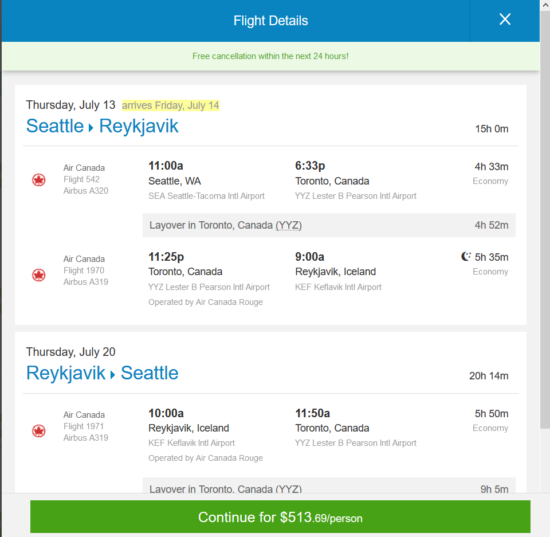Continue for $513.69 per person
Image resolution: width=550 pixels, height=537 pixels.
click(x=280, y=517)
